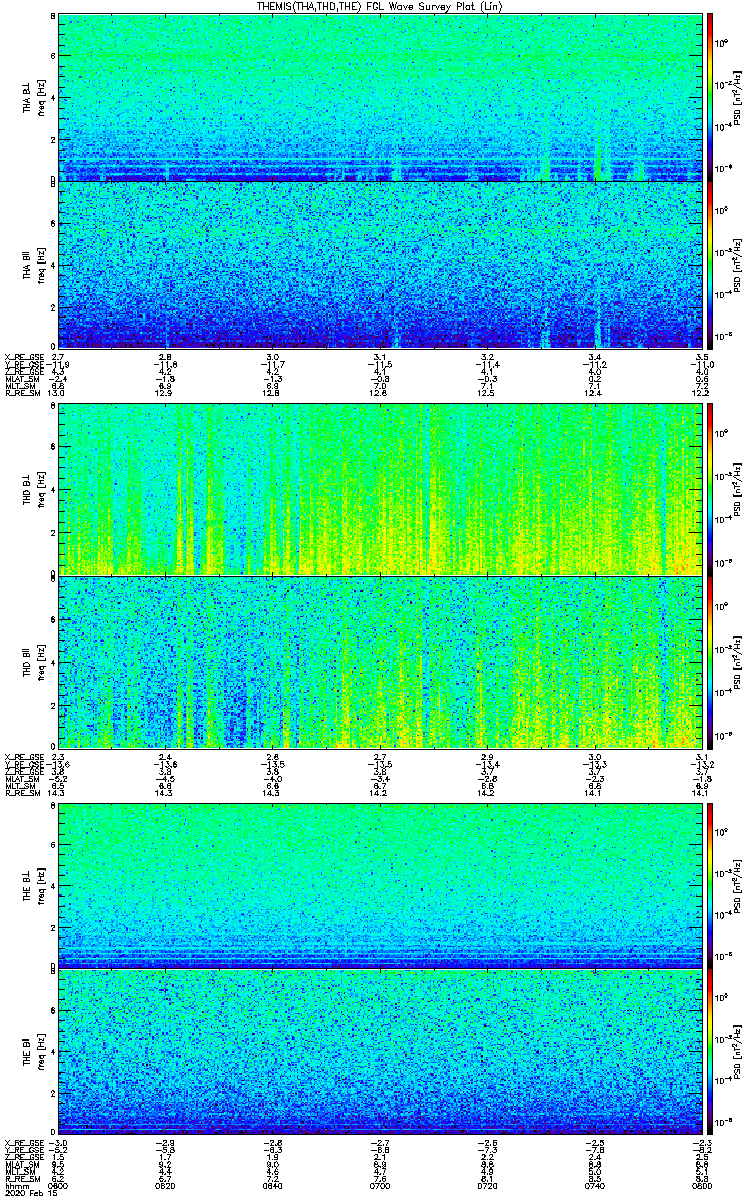This screenshot has width=750, height=1200.
Task: Open the THA B-parallel spectrogram panel
Action: (x=379, y=264)
